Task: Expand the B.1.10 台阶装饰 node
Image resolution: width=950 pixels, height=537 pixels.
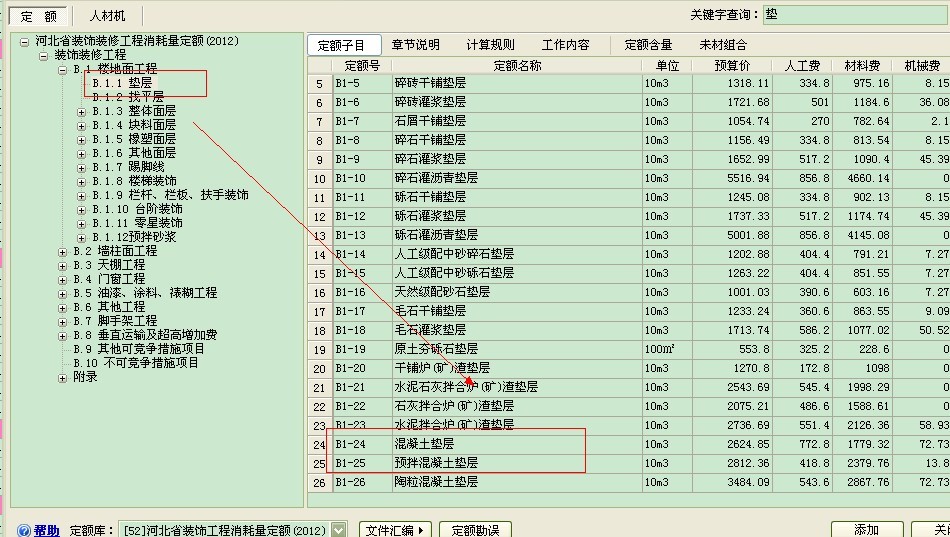Action: click(x=81, y=210)
